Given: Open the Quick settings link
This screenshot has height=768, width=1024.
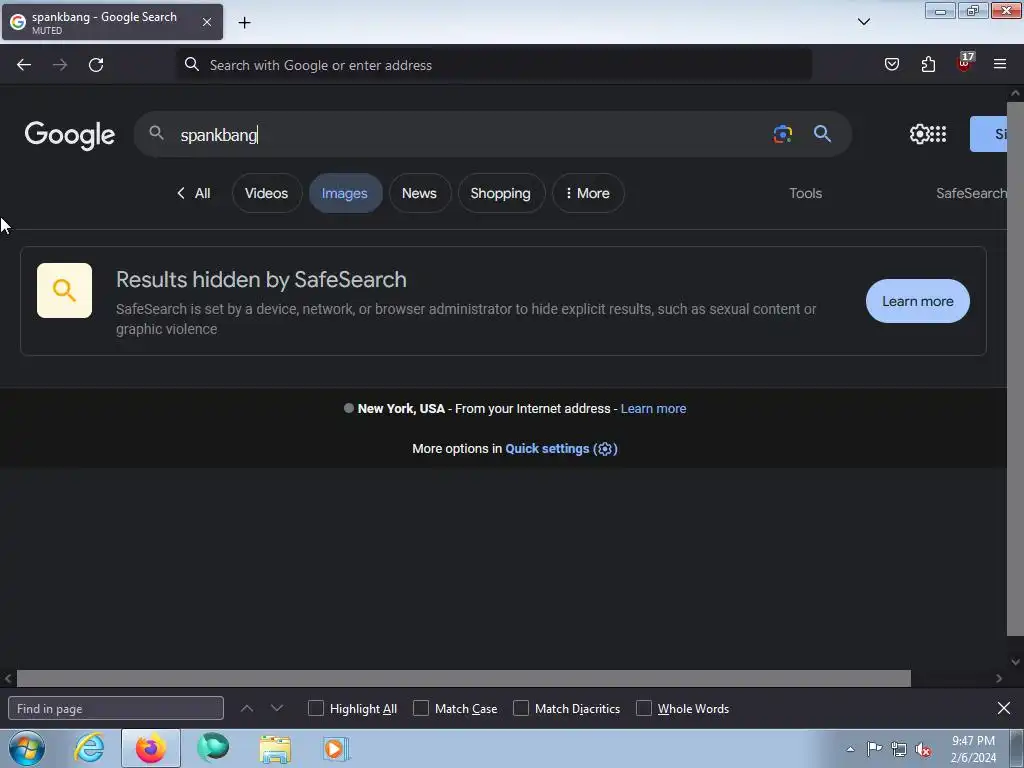Looking at the screenshot, I should tap(561, 449).
